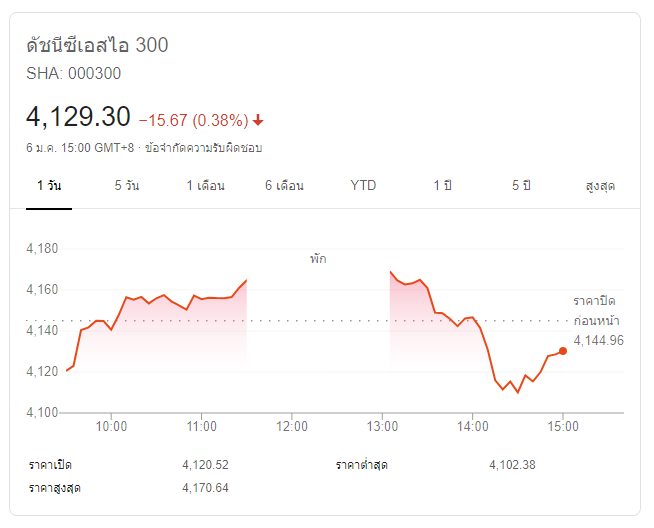
Task: Click the ราคาปิดก่อนหน้า 4,144.96 label
Action: pyautogui.click(x=598, y=320)
